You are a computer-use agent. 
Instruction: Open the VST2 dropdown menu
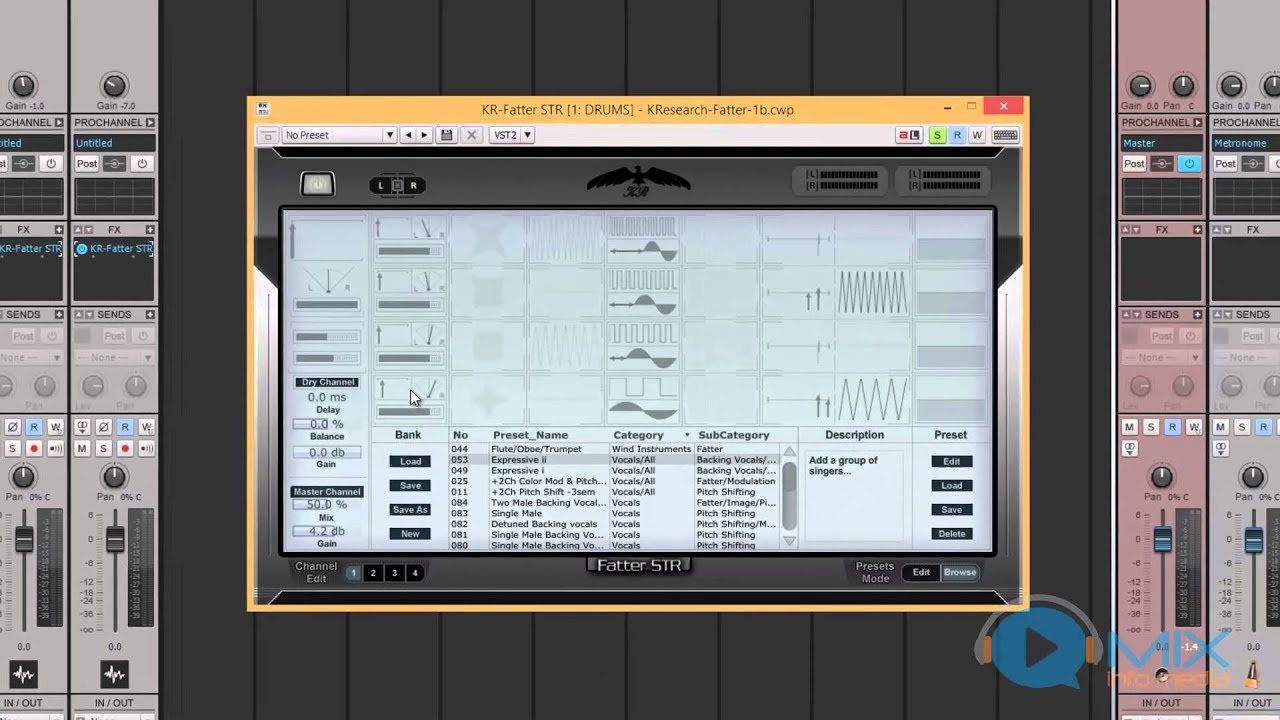[512, 135]
